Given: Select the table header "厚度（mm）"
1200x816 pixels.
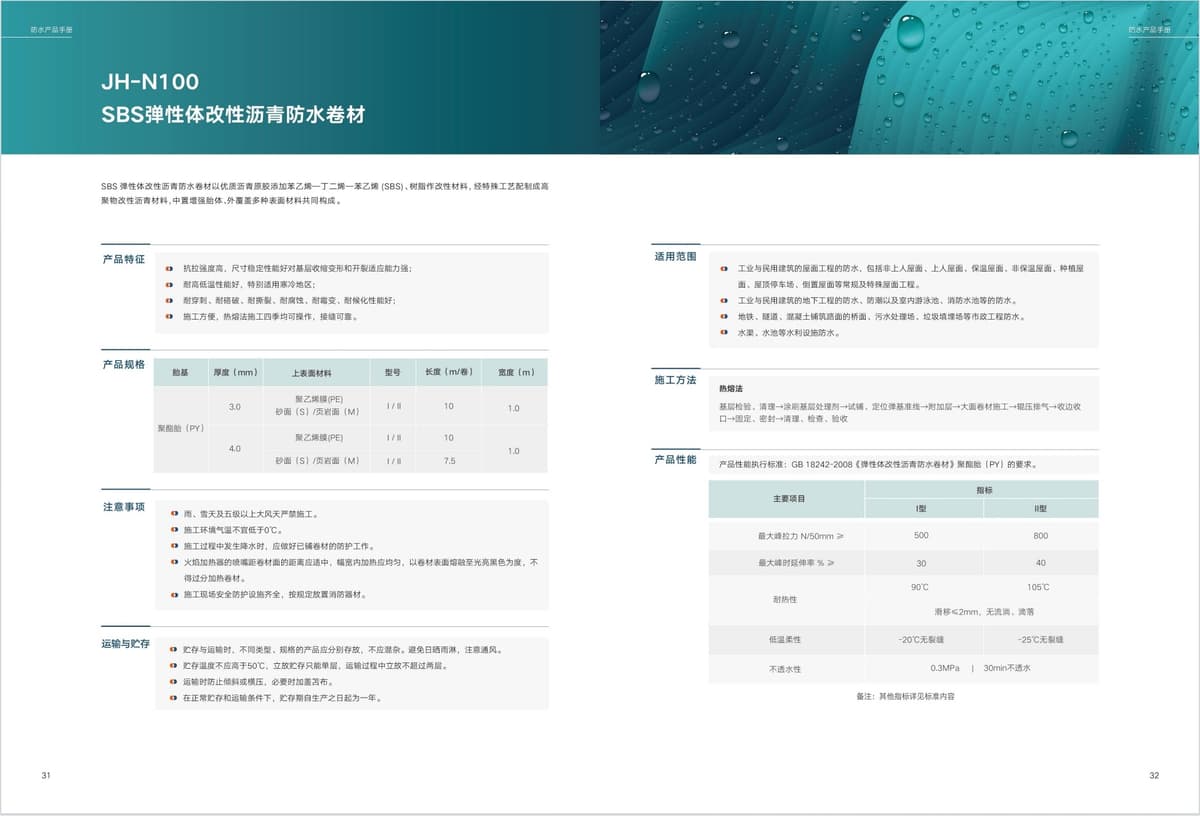Looking at the screenshot, I should click(x=235, y=373).
